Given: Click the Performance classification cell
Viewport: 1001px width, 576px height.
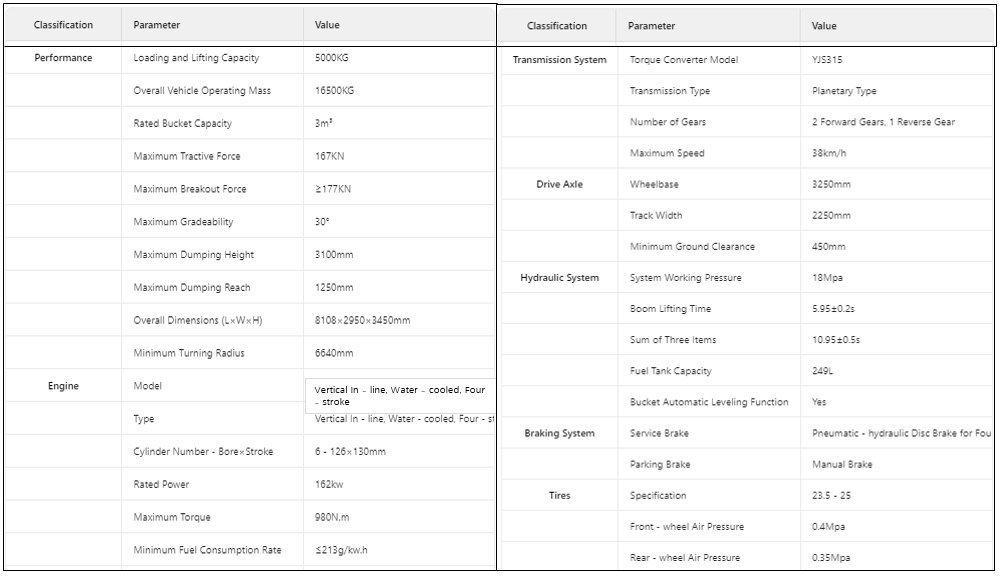Looking at the screenshot, I should click(63, 58).
